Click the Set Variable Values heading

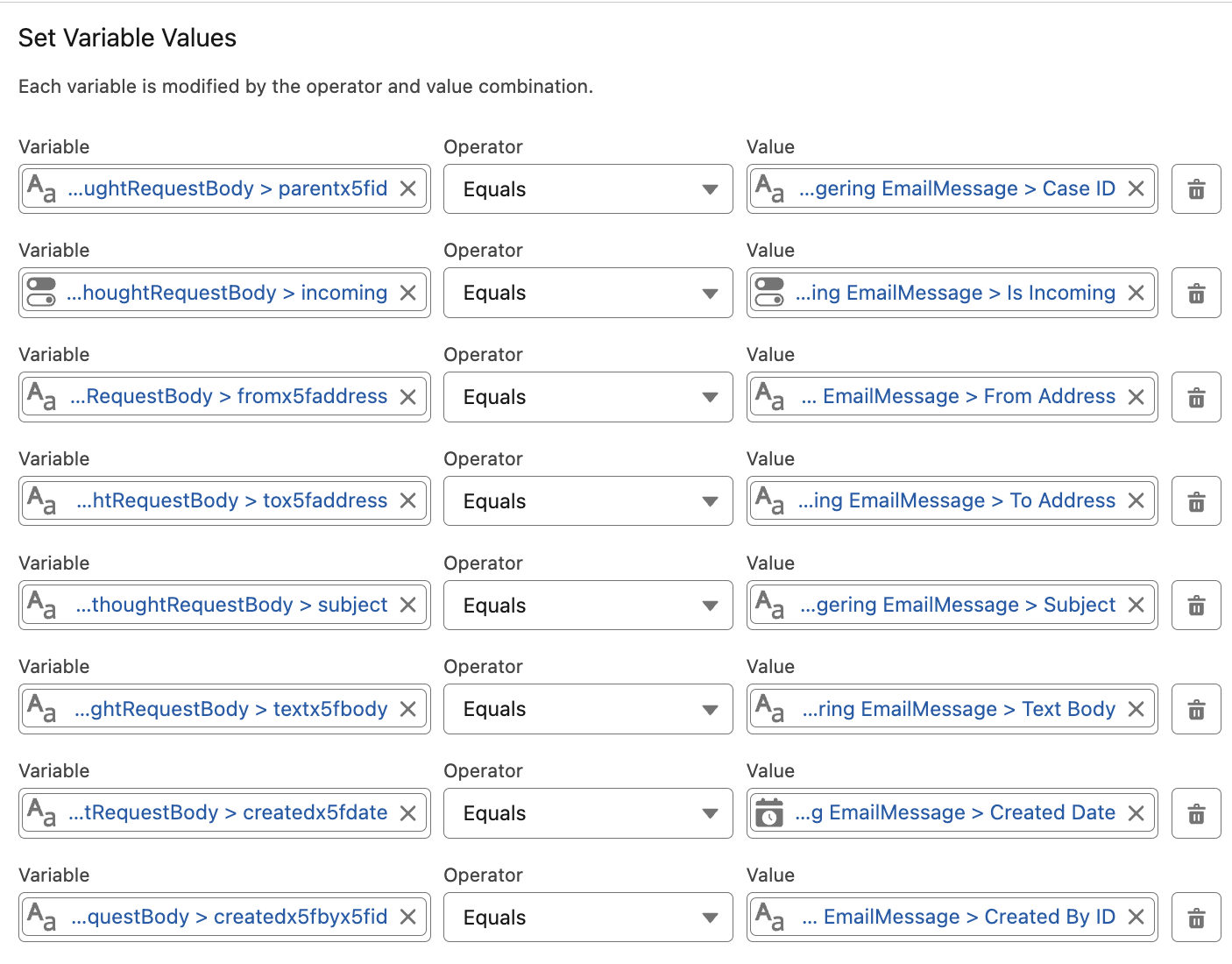coord(127,38)
